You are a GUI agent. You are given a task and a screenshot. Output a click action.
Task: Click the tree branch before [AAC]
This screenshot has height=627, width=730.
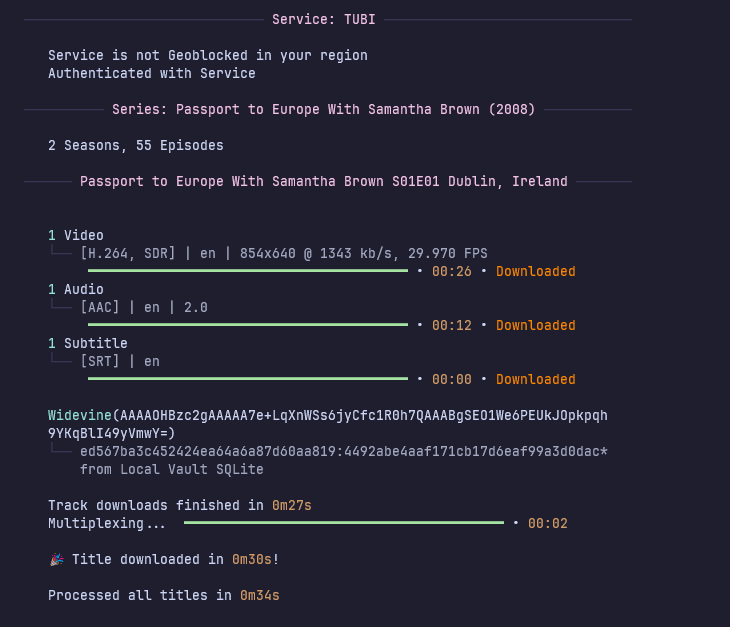point(62,307)
